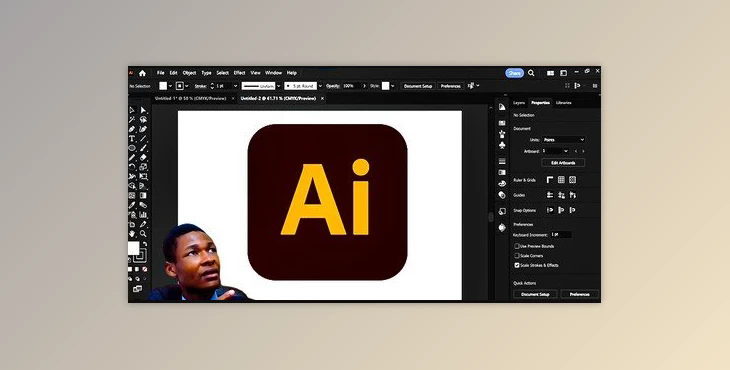Click Document Setup in the control bar
The height and width of the screenshot is (370, 730).
pyautogui.click(x=418, y=86)
